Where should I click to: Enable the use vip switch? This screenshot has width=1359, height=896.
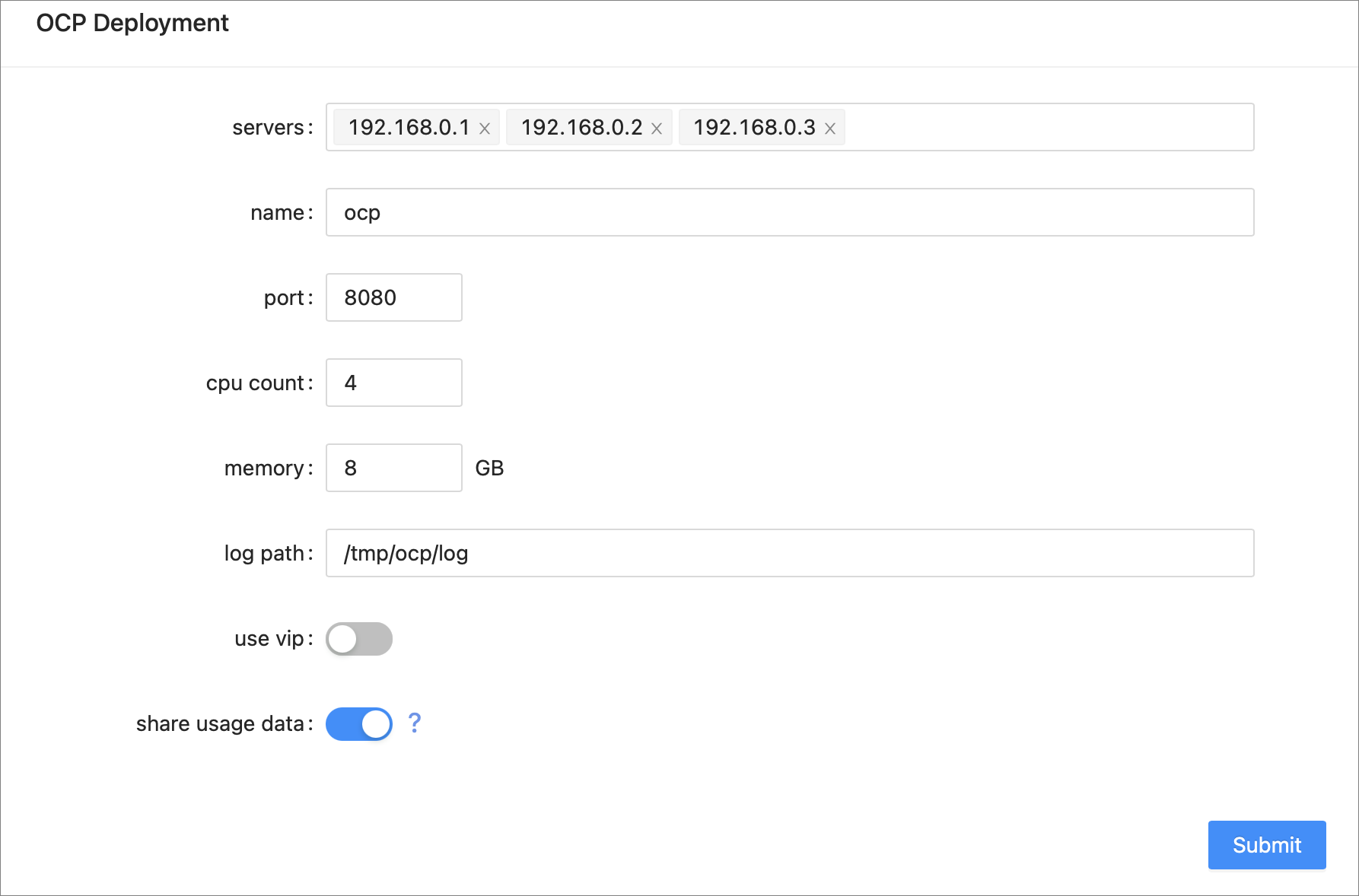[x=359, y=639]
